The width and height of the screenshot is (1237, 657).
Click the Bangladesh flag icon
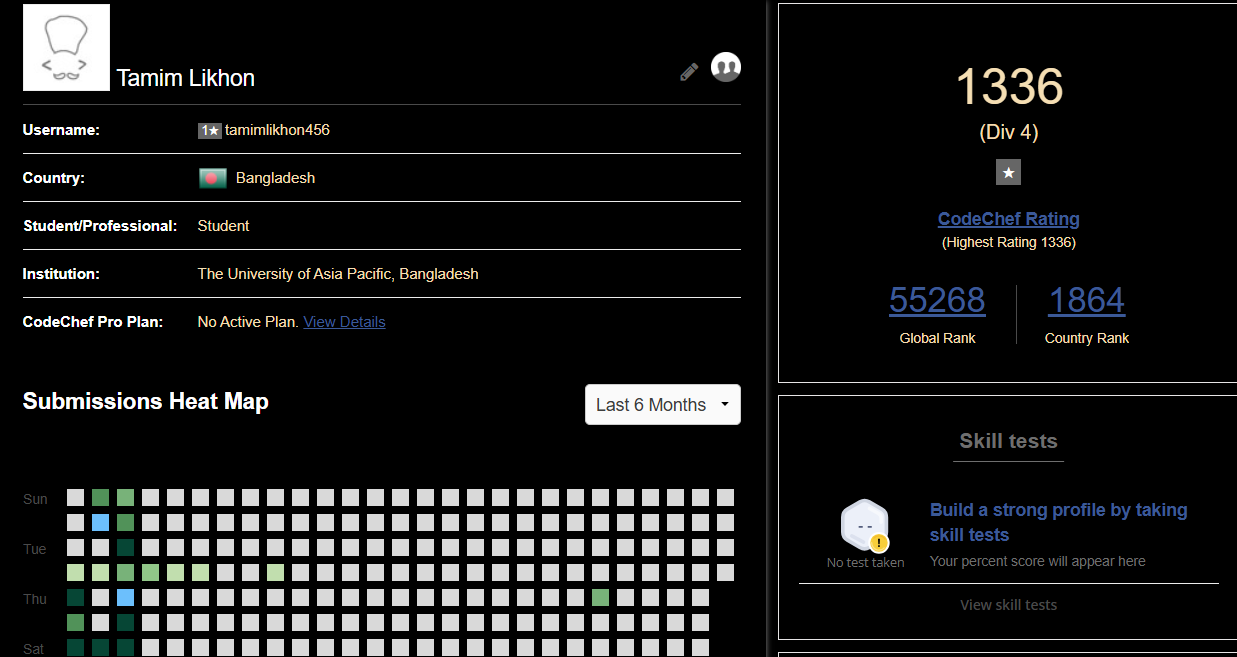click(213, 178)
